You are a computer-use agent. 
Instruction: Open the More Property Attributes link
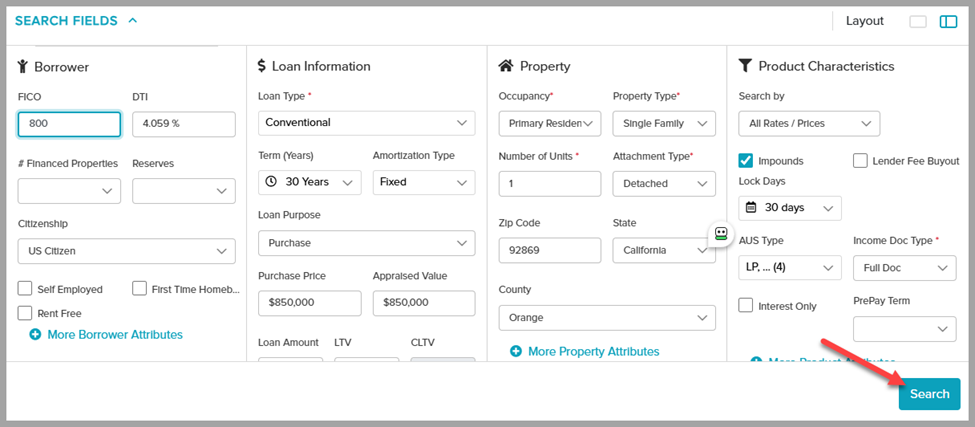pos(593,351)
